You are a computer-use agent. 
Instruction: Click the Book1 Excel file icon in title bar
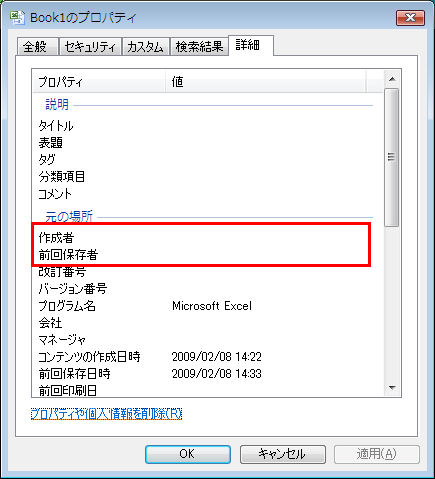tap(17, 18)
